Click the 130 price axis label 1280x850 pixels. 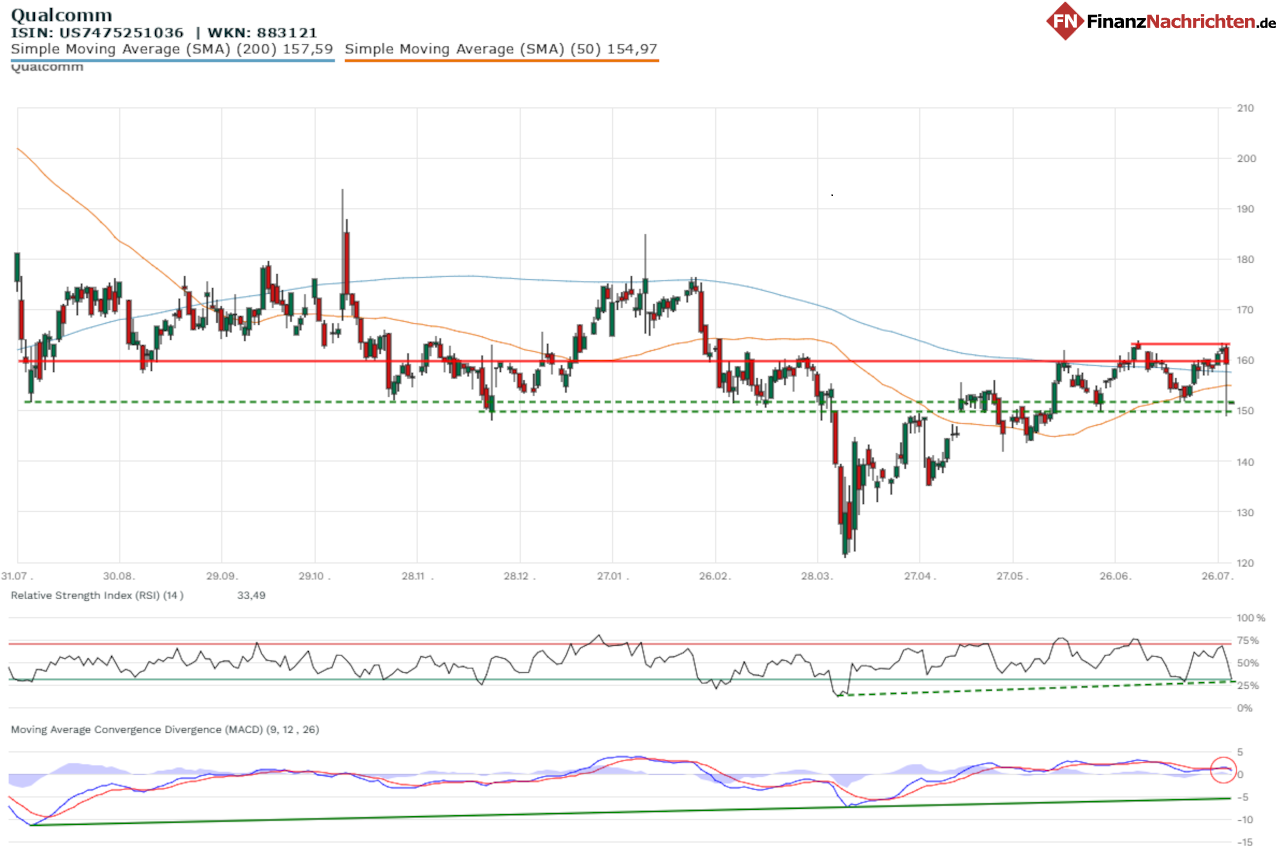(1246, 512)
